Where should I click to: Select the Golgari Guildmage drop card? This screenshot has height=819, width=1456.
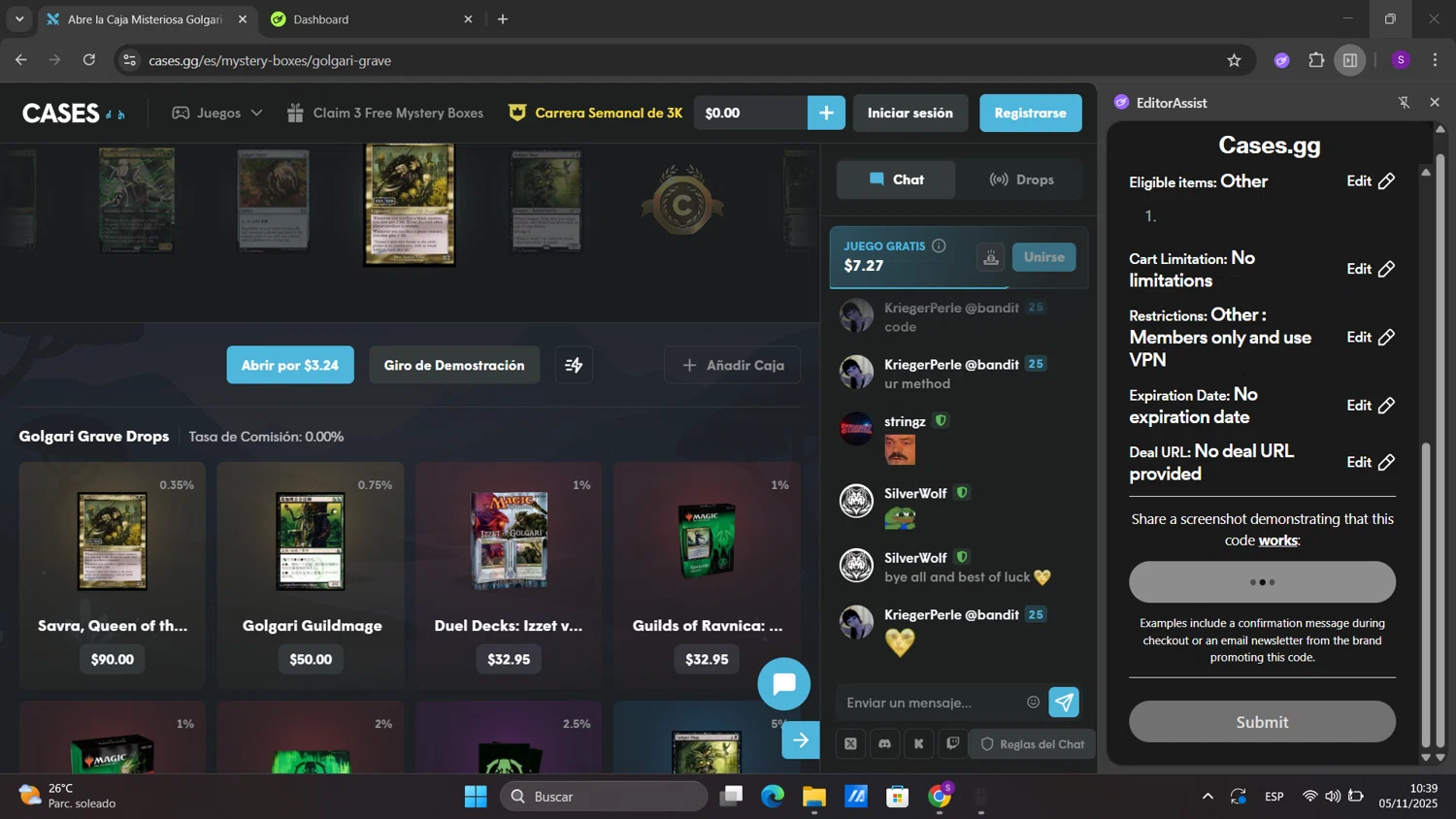[x=311, y=575]
